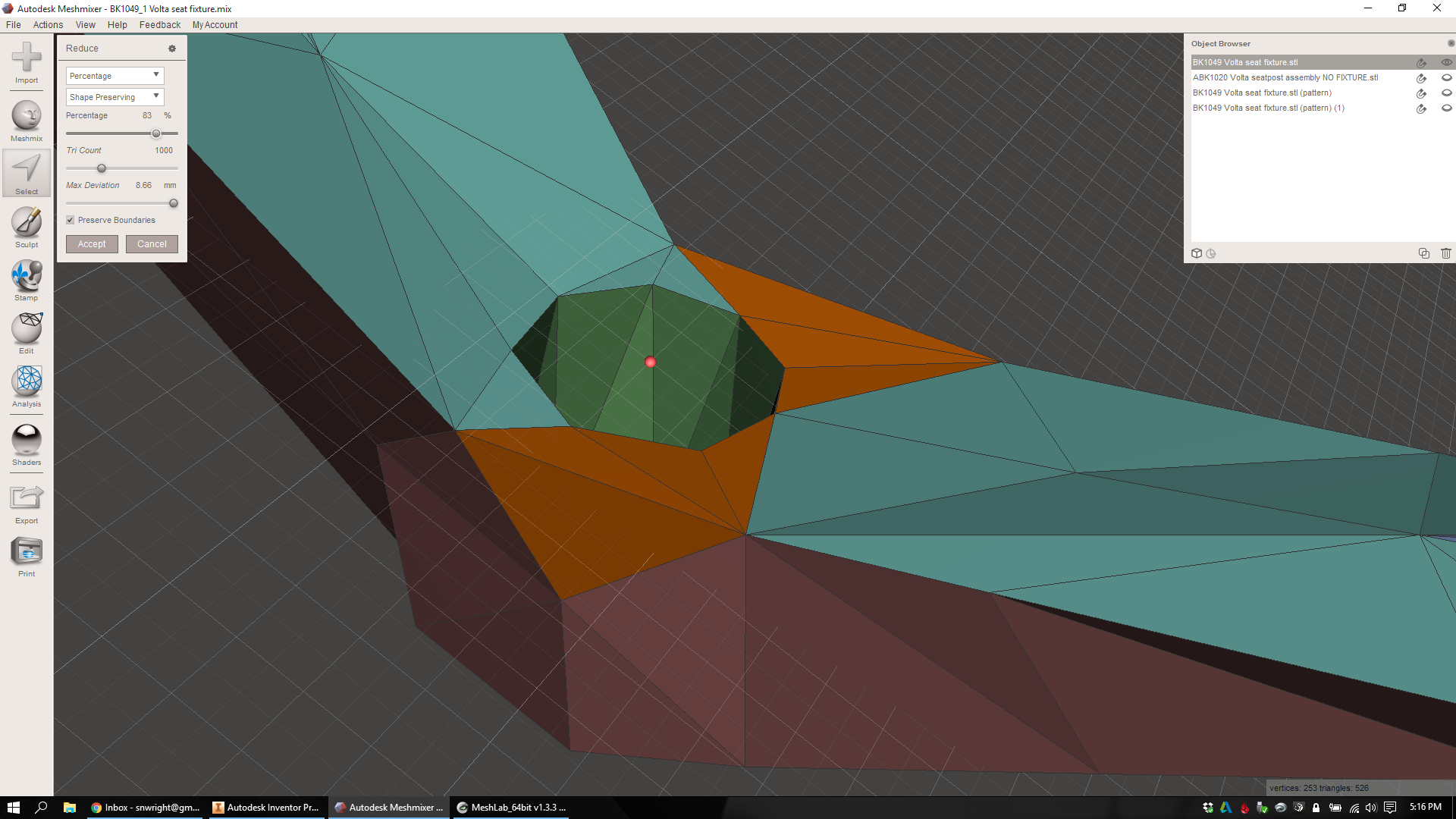Open the Analysis tool
The height and width of the screenshot is (819, 1456).
(27, 386)
